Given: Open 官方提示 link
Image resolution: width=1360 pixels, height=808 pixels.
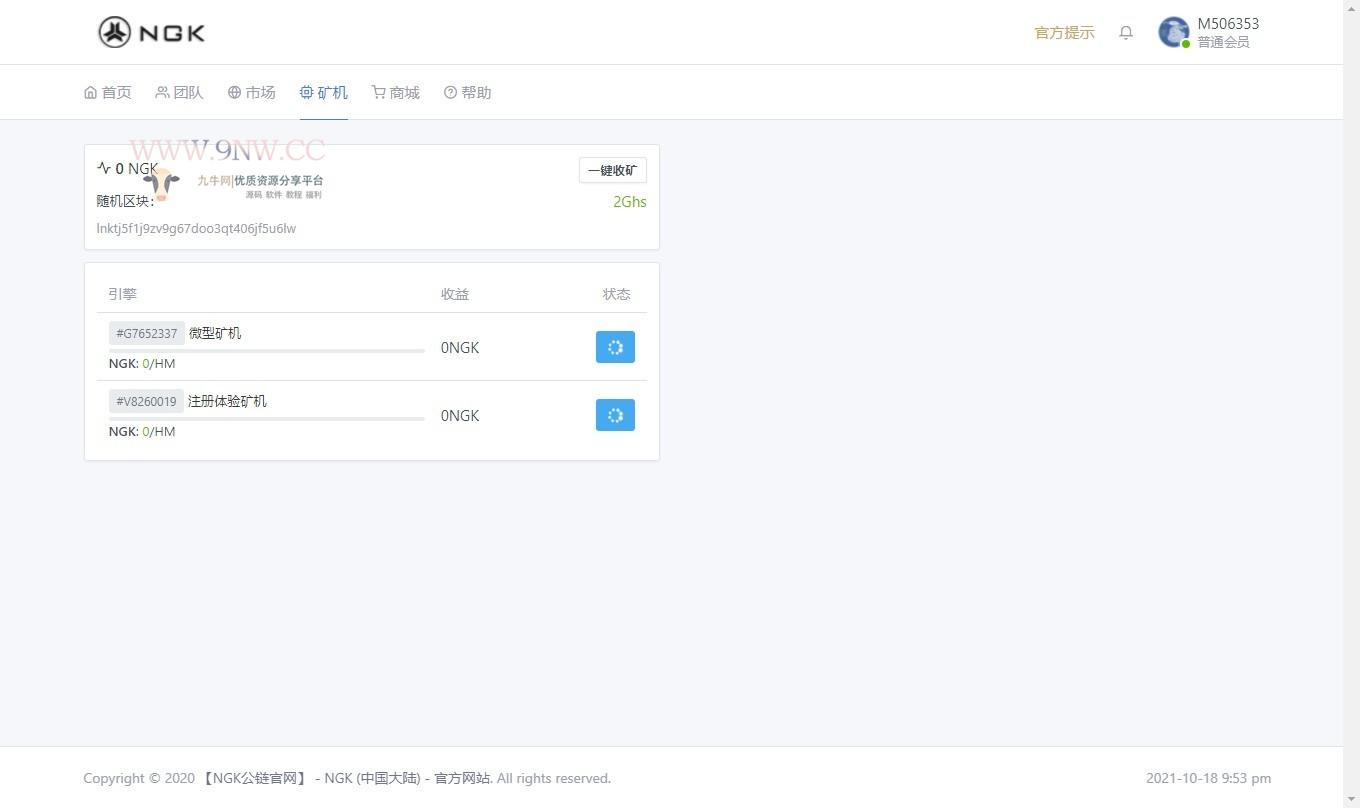Looking at the screenshot, I should 1064,33.
